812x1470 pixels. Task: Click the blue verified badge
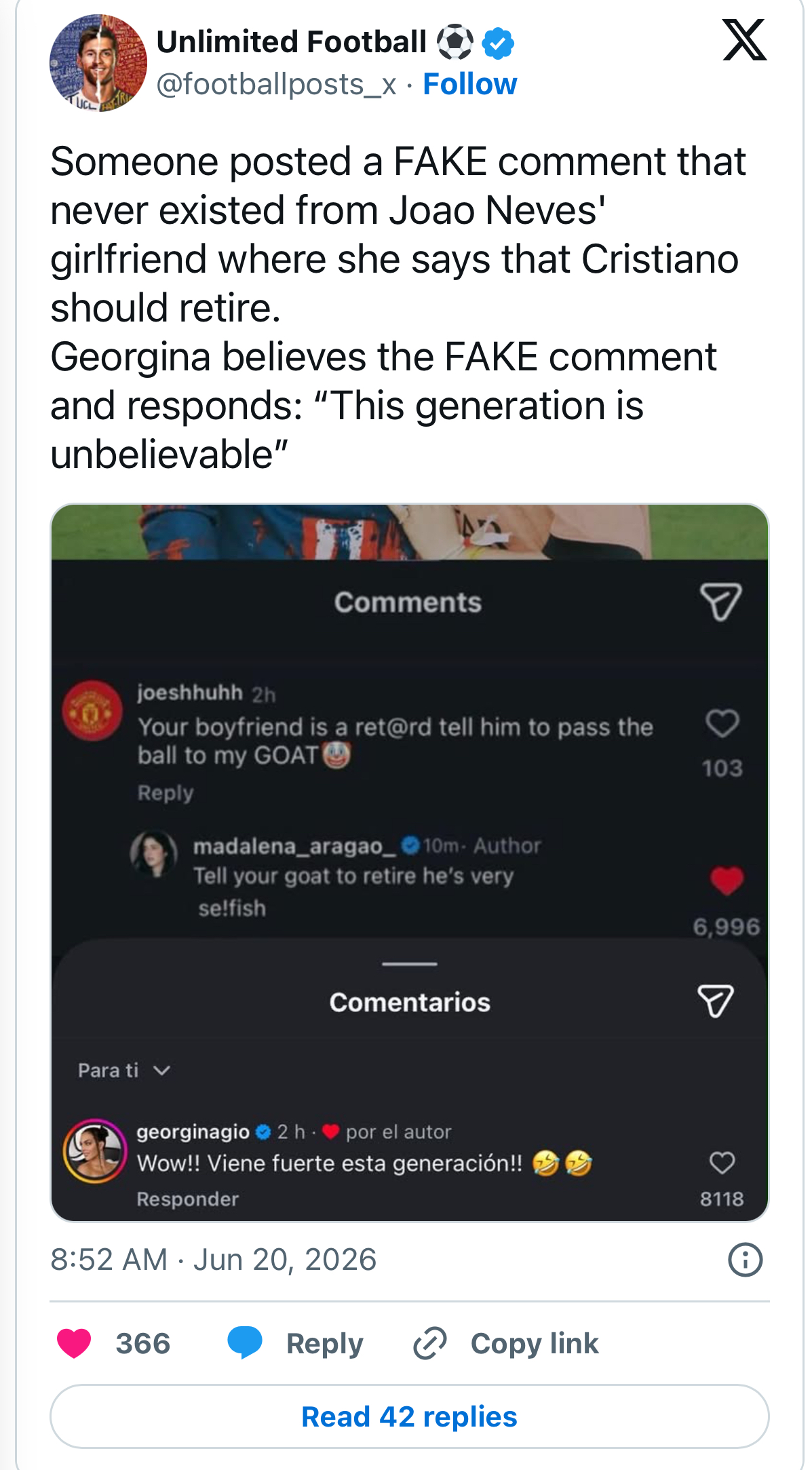click(498, 43)
